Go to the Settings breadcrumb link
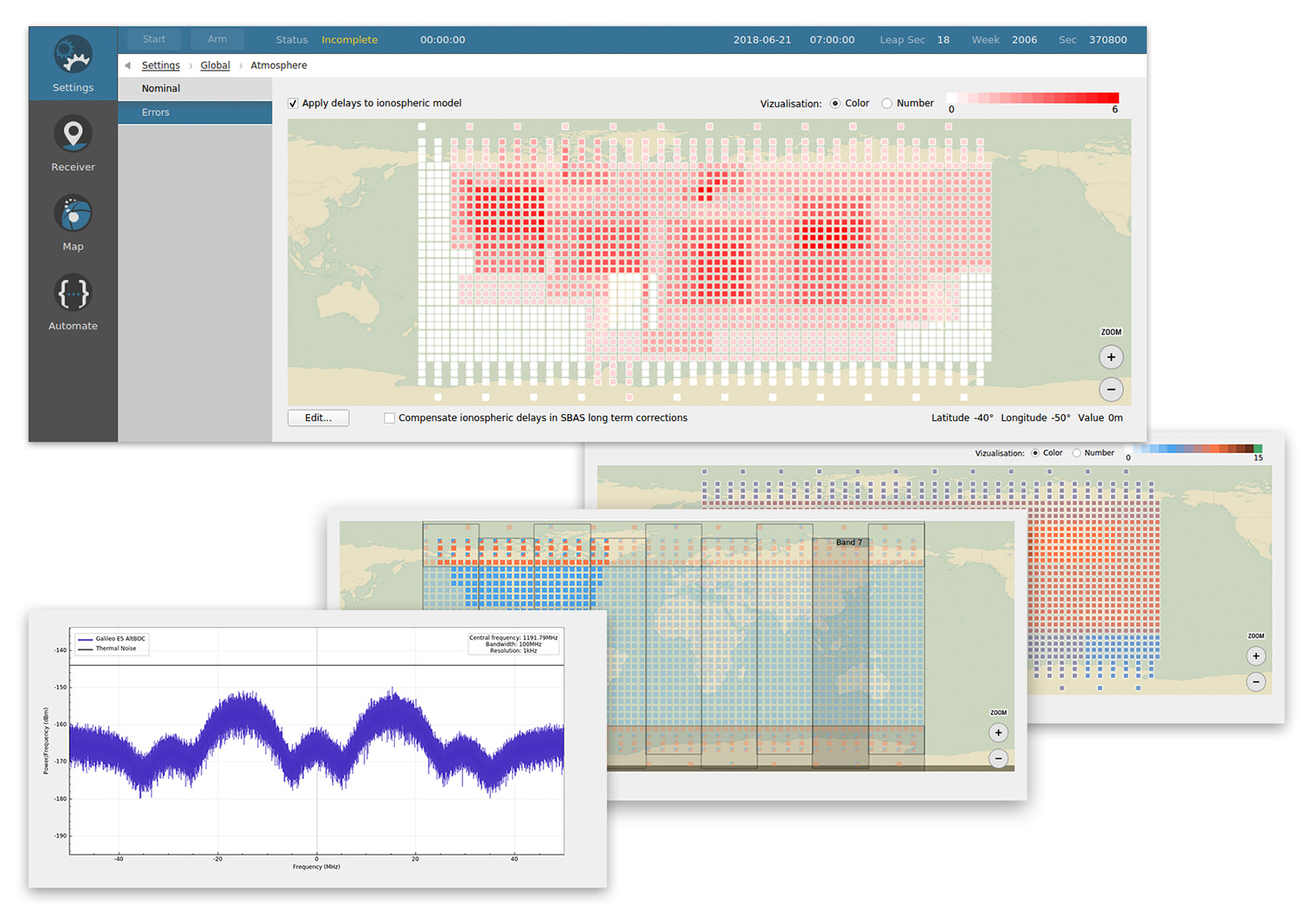 click(160, 65)
